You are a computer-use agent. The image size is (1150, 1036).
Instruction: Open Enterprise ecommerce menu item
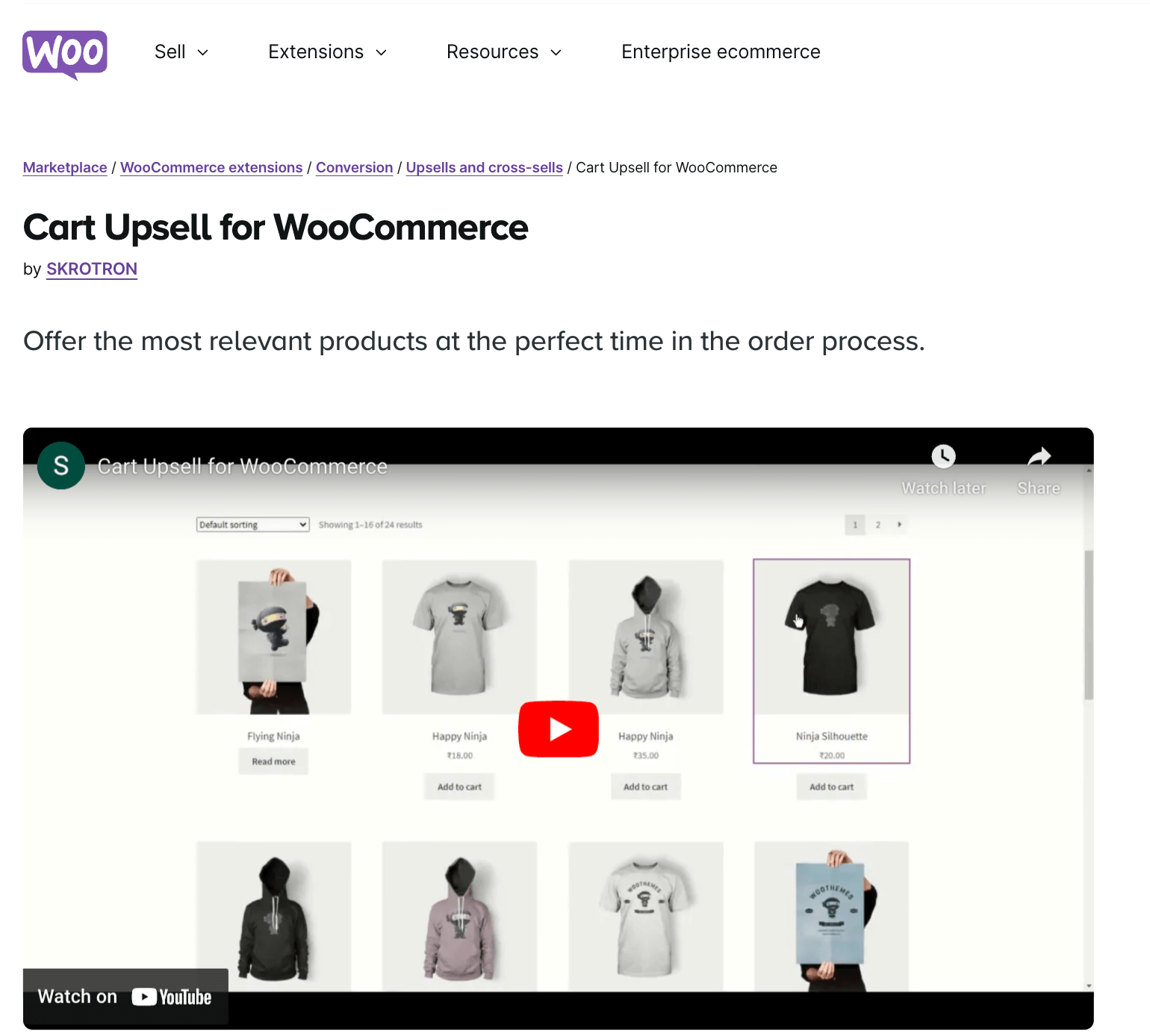coord(721,52)
